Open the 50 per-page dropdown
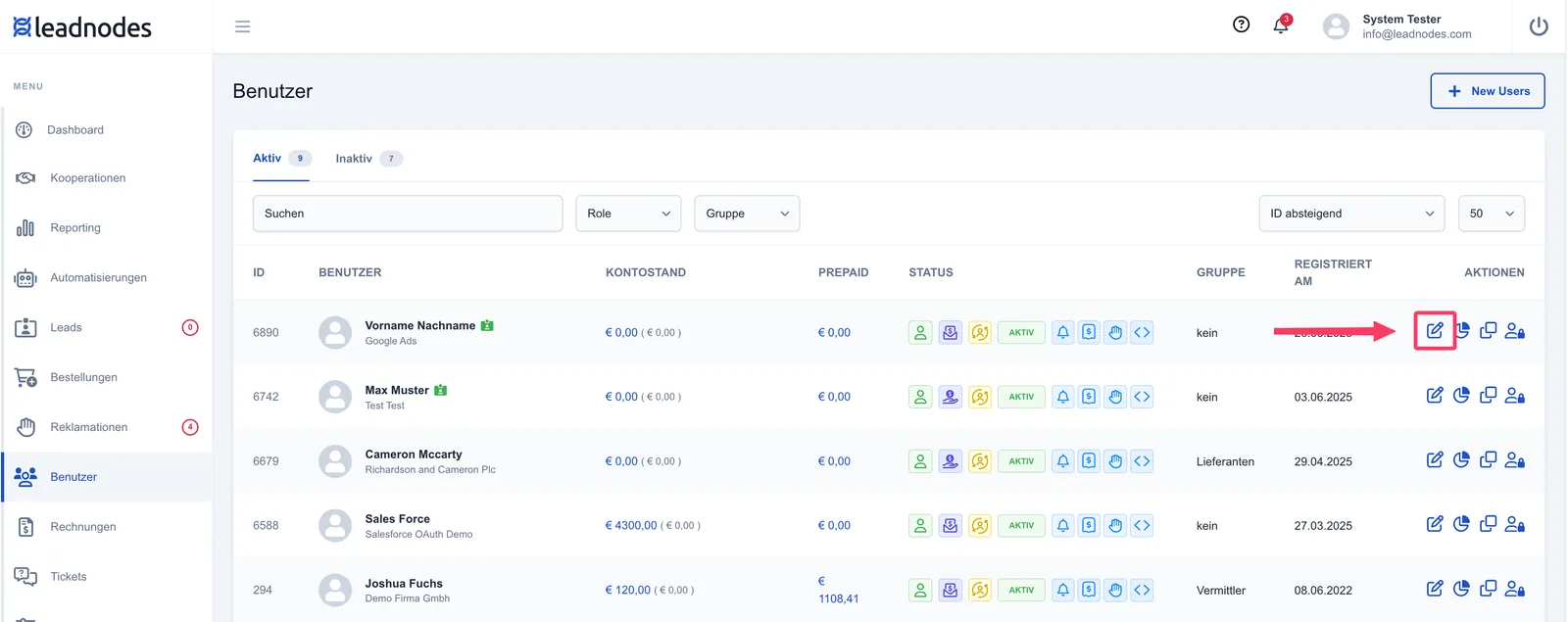This screenshot has height=622, width=1568. click(x=1491, y=214)
